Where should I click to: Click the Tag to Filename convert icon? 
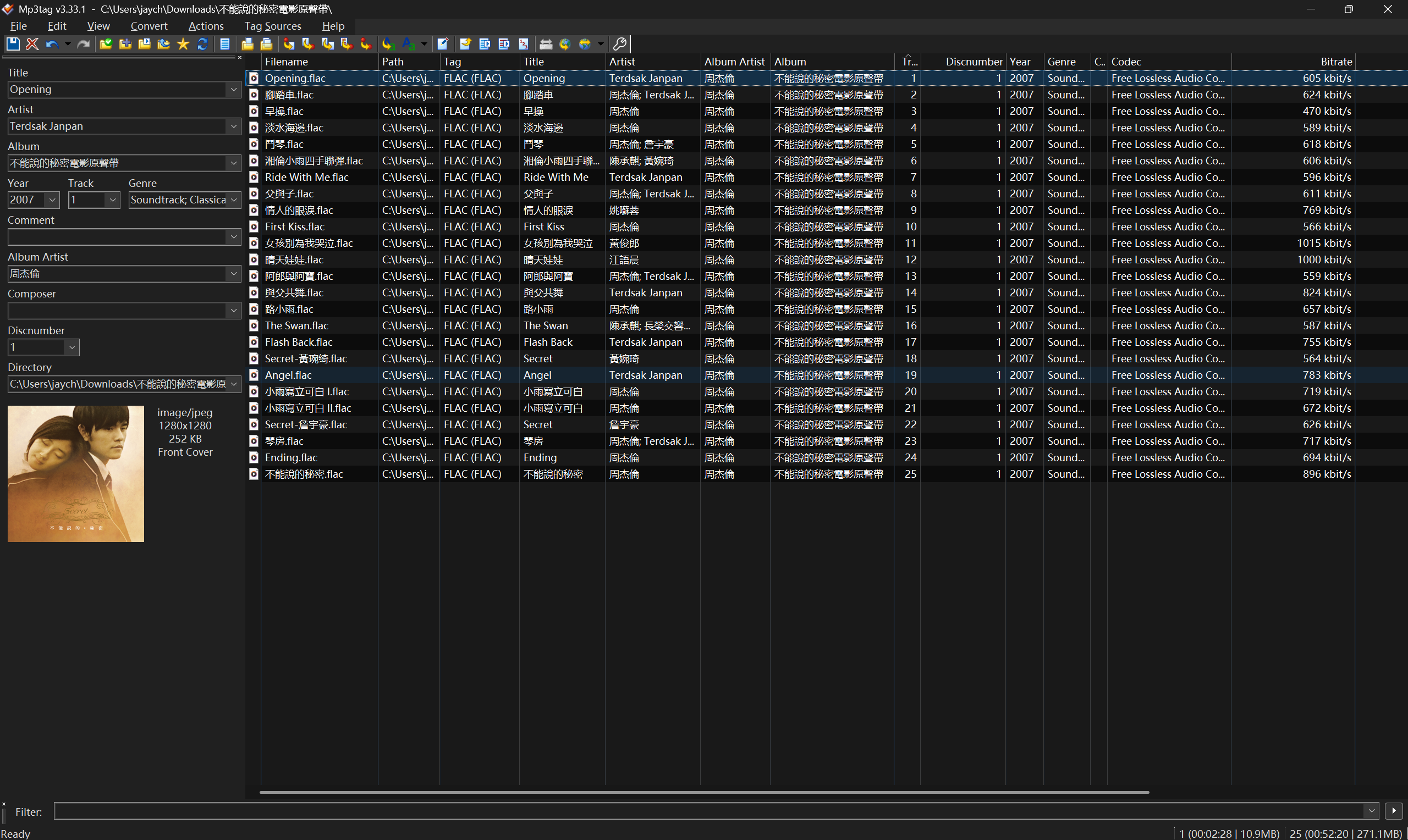(x=289, y=43)
